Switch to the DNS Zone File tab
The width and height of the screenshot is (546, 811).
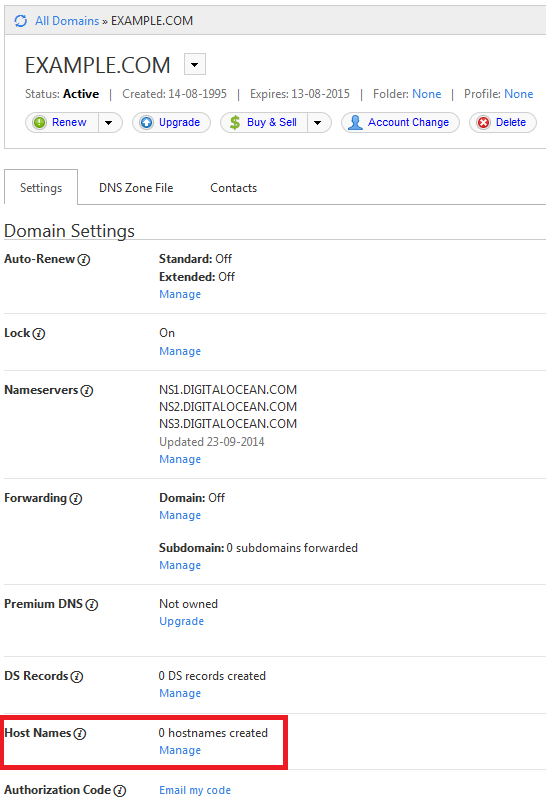tap(136, 188)
